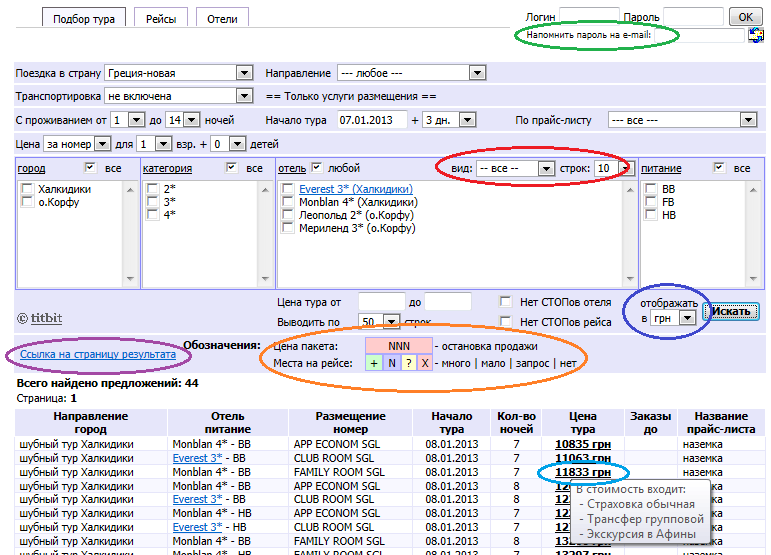Expand the currency dropdown showing грн

click(674, 317)
